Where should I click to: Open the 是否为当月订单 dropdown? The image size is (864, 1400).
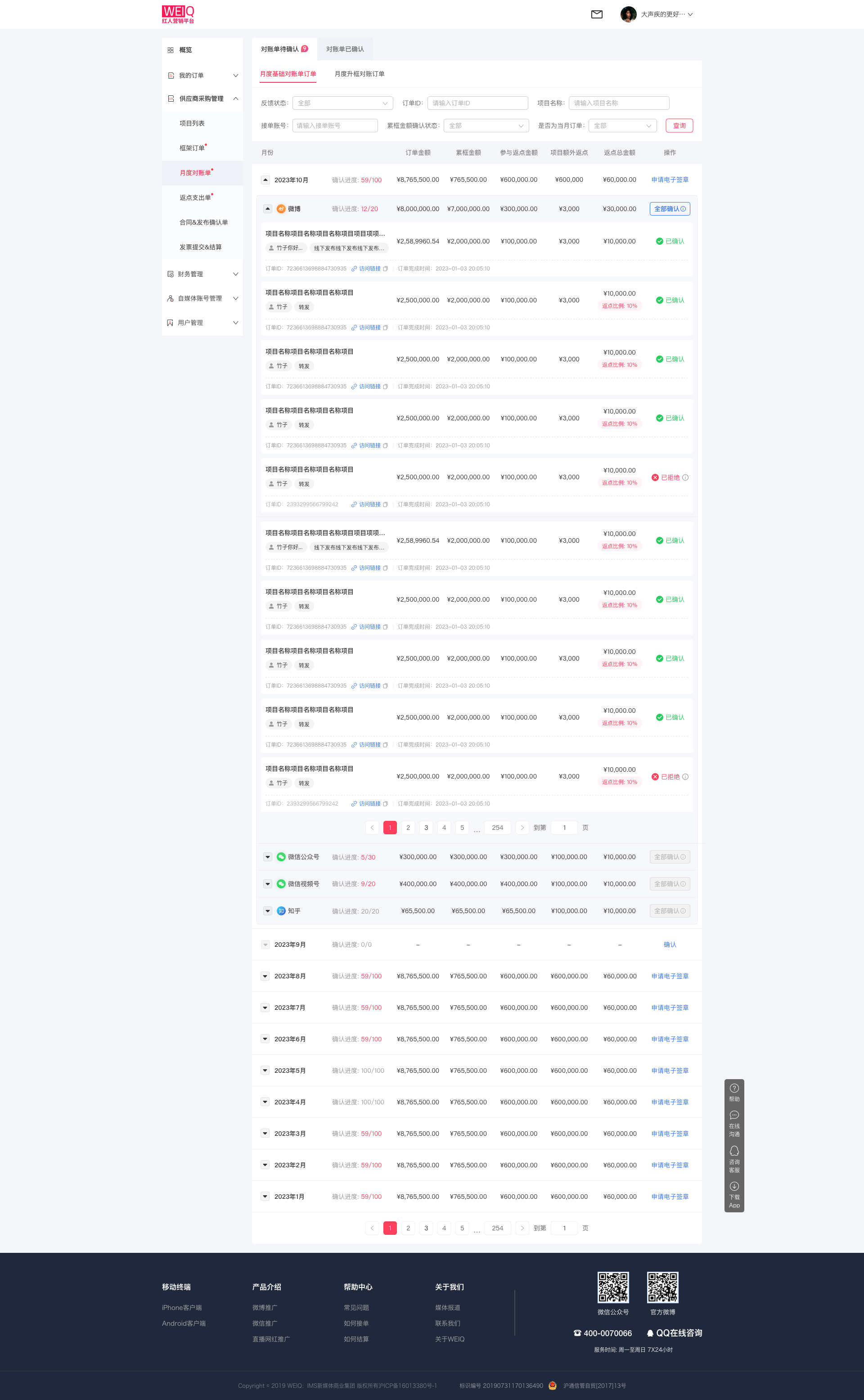[622, 126]
